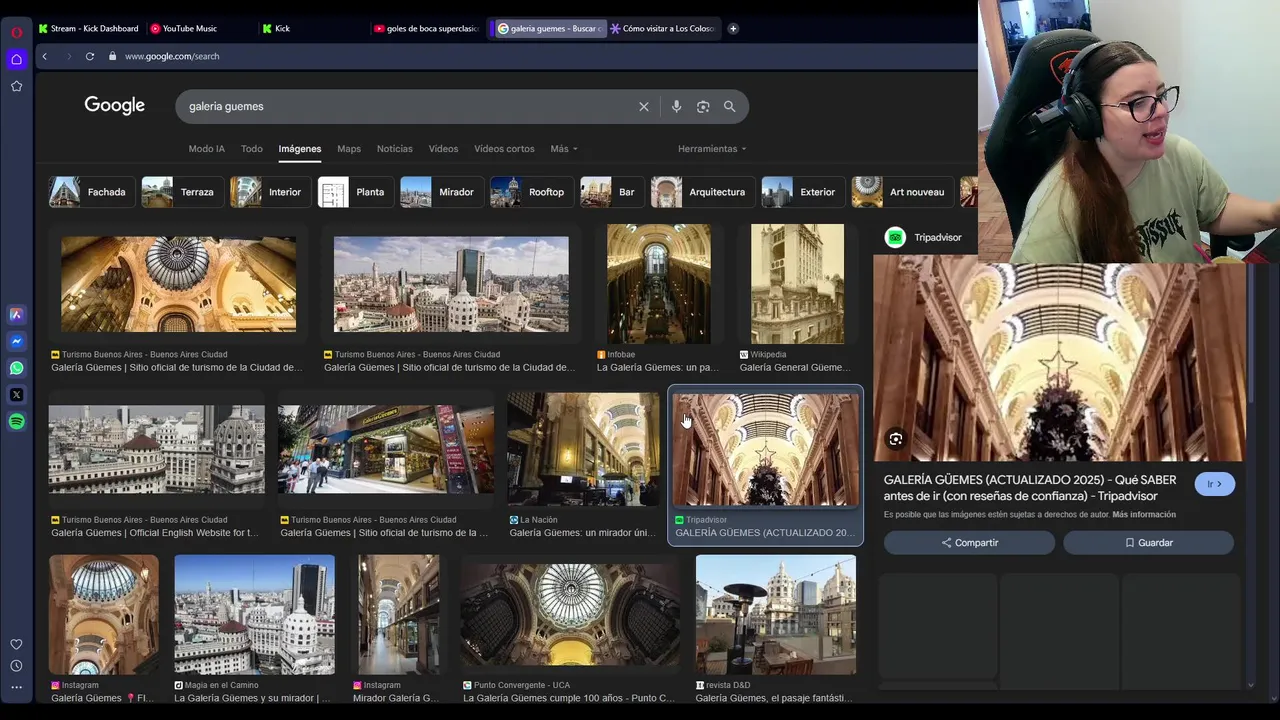The height and width of the screenshot is (720, 1280).
Task: Open Spotify in the Opera sidebar
Action: coord(16,422)
